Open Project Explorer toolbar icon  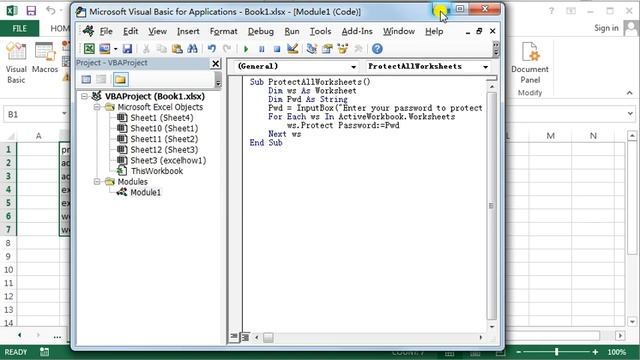[x=311, y=49]
